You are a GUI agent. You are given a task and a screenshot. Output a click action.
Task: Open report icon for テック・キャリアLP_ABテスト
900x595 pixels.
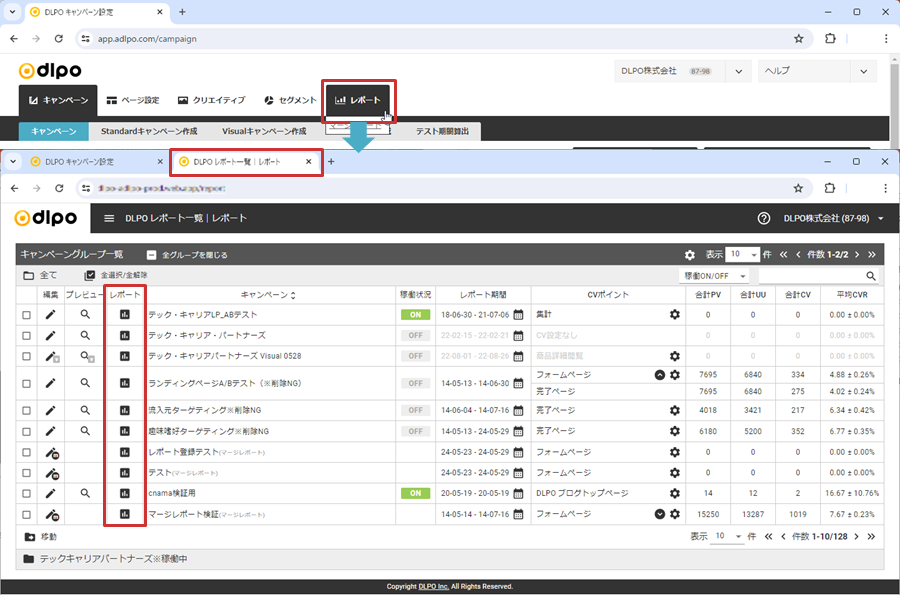coord(125,314)
